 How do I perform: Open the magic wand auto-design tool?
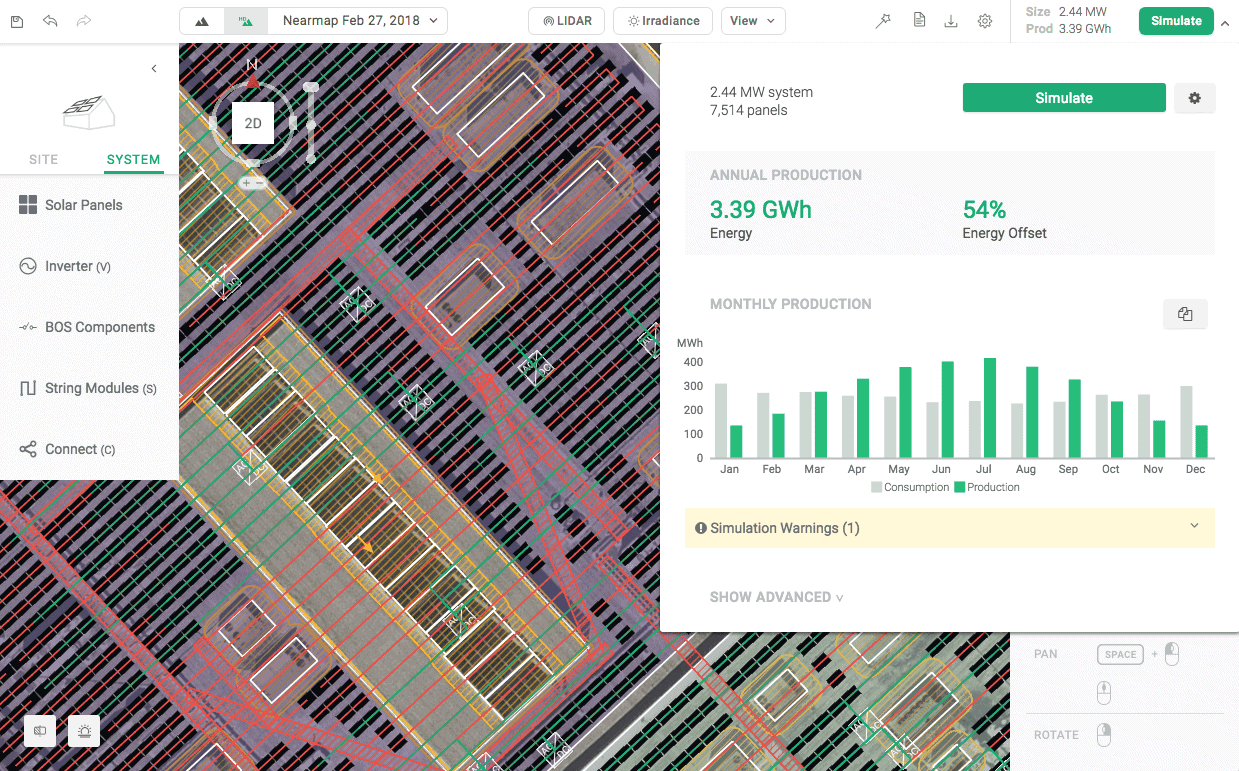tap(883, 20)
